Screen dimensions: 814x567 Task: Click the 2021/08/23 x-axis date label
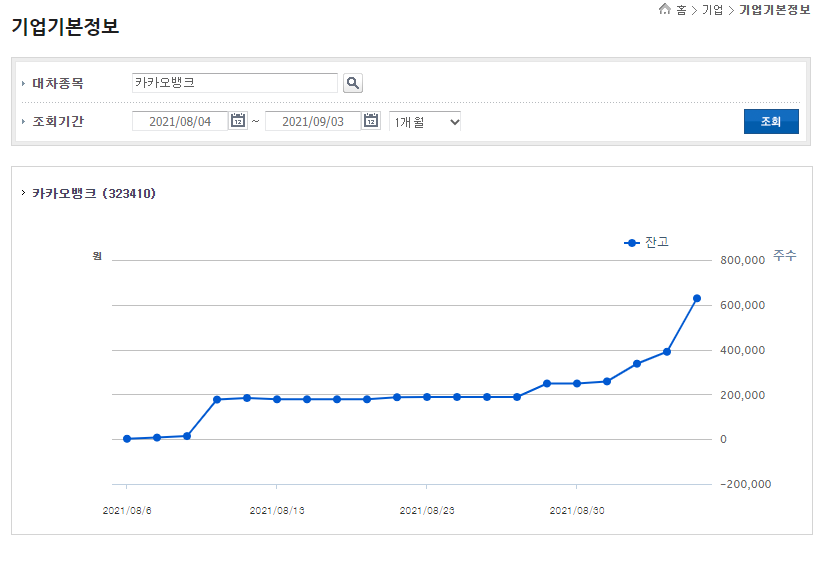427,510
